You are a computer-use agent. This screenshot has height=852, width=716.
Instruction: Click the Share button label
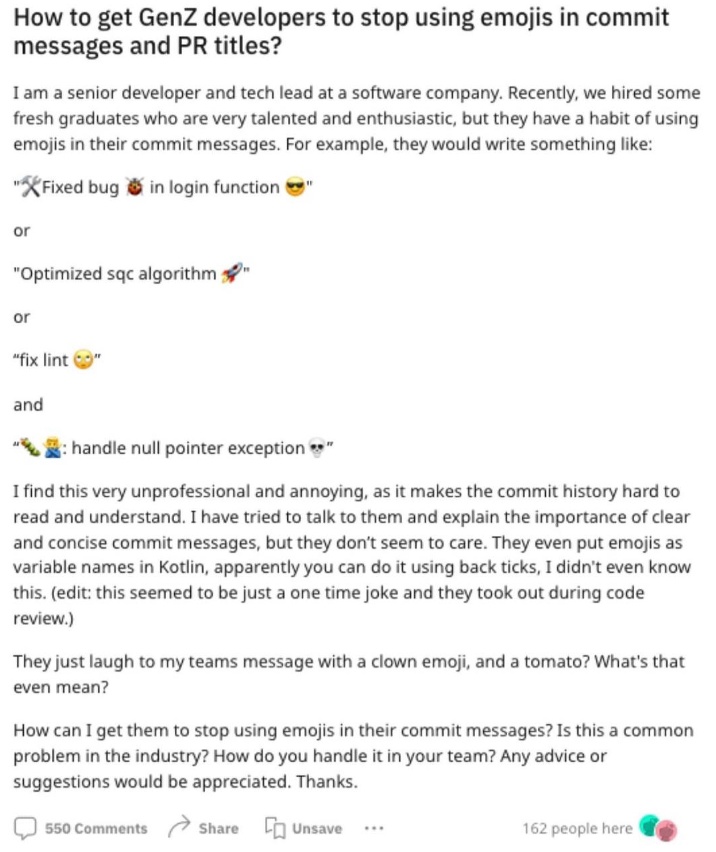218,828
